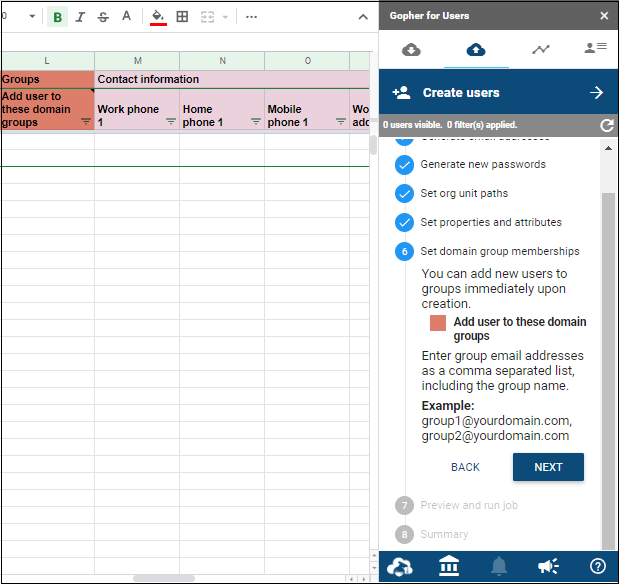Go to Set org unit paths step
Viewport: 619px width, 584px height.
click(x=464, y=193)
